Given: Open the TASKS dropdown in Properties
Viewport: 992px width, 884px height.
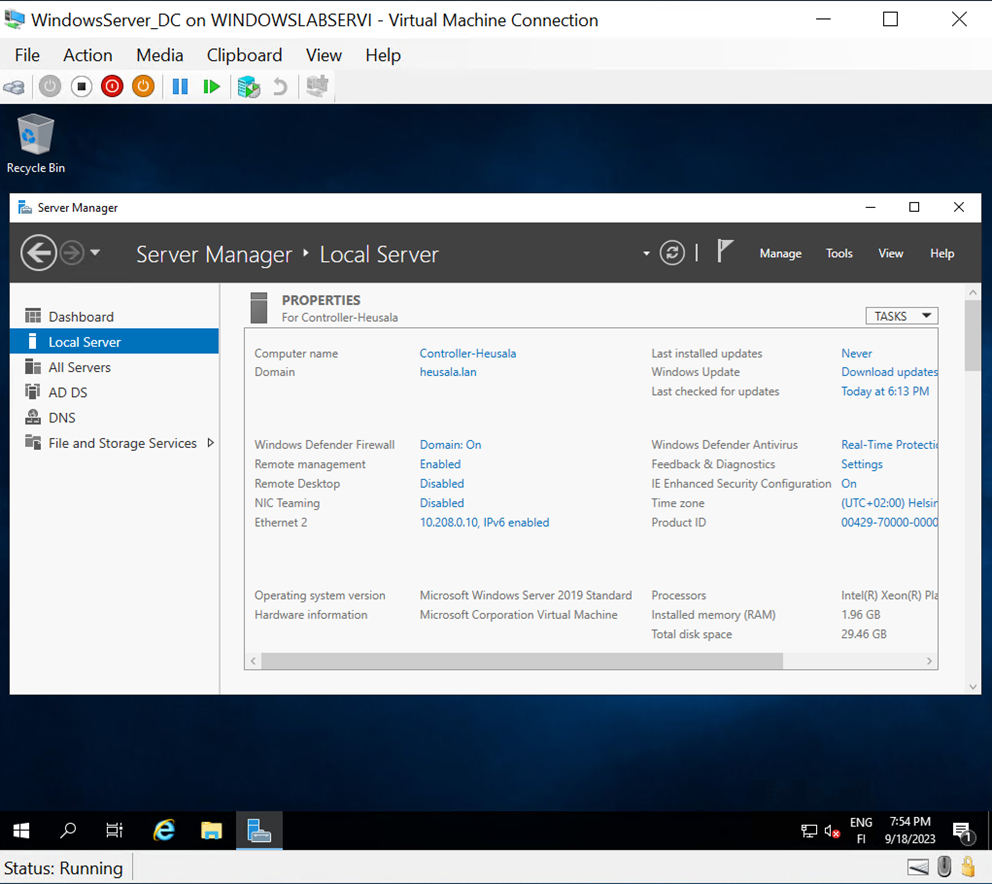Looking at the screenshot, I should (899, 315).
